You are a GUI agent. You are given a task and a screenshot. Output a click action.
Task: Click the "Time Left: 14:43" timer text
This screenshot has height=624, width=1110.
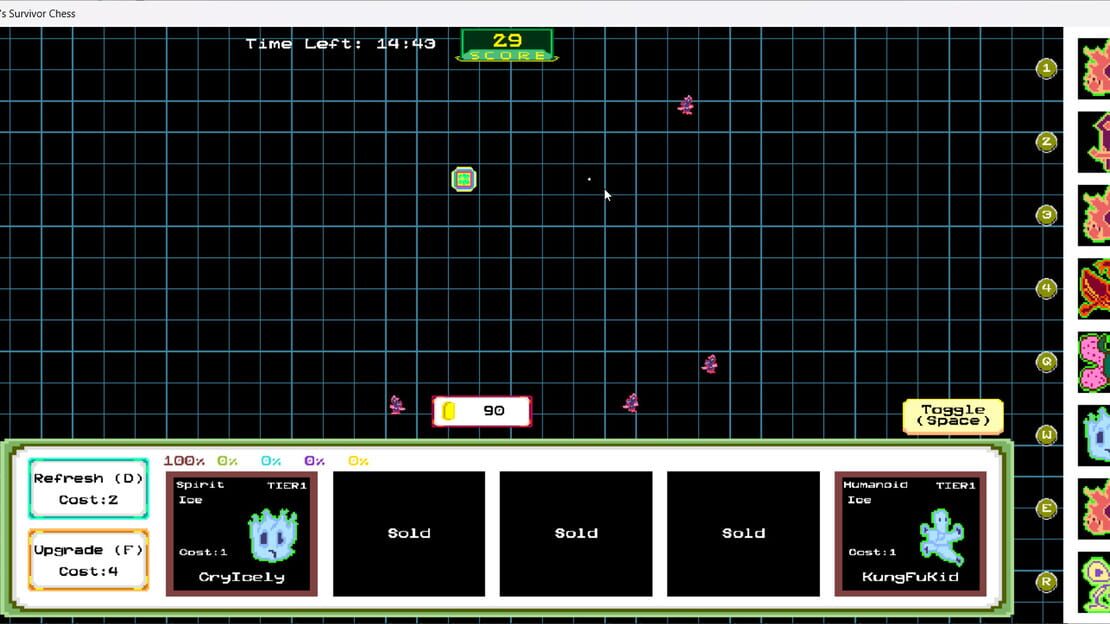pyautogui.click(x=341, y=44)
